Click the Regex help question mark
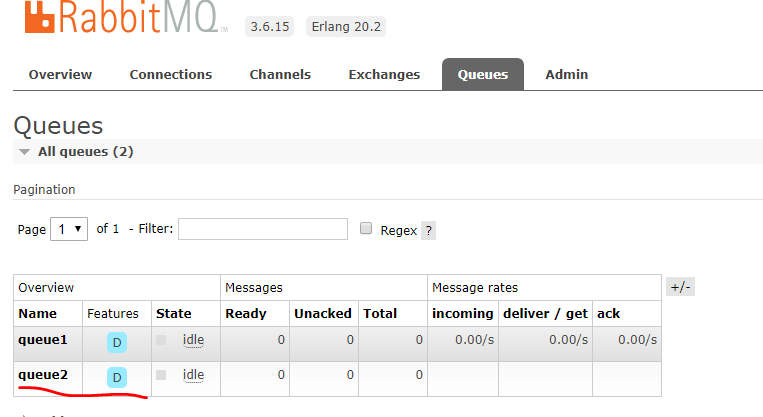Viewport: 763px width, 417px height. 428,230
